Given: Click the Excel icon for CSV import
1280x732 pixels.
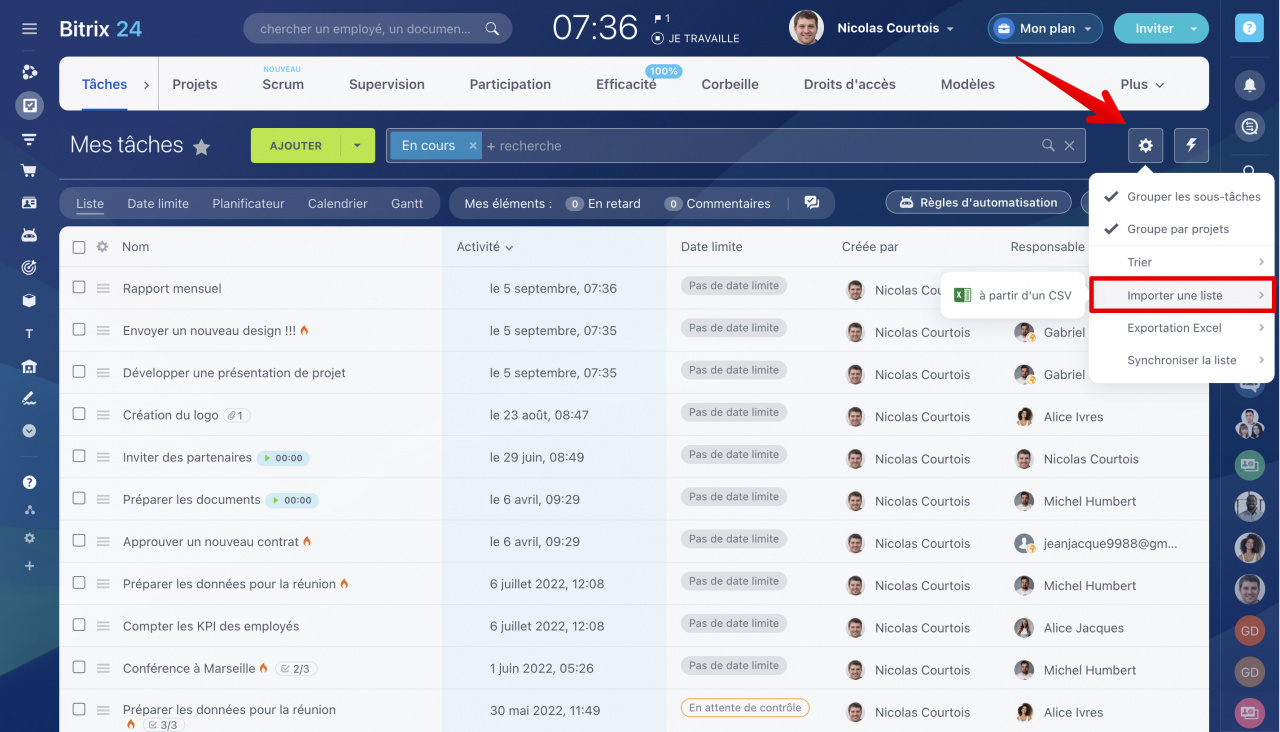Looking at the screenshot, I should (962, 295).
